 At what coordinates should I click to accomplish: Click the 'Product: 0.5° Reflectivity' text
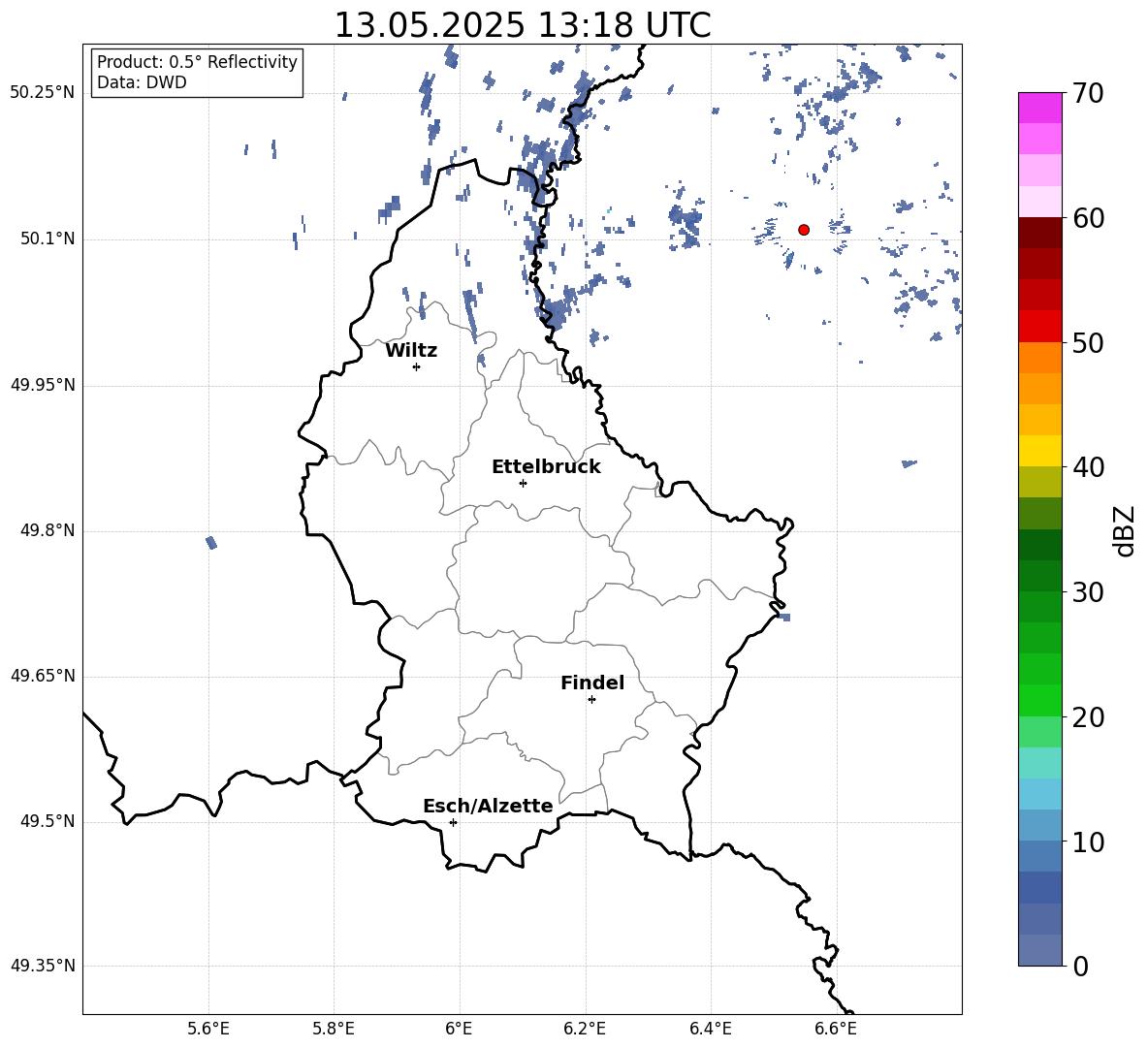pos(197,61)
